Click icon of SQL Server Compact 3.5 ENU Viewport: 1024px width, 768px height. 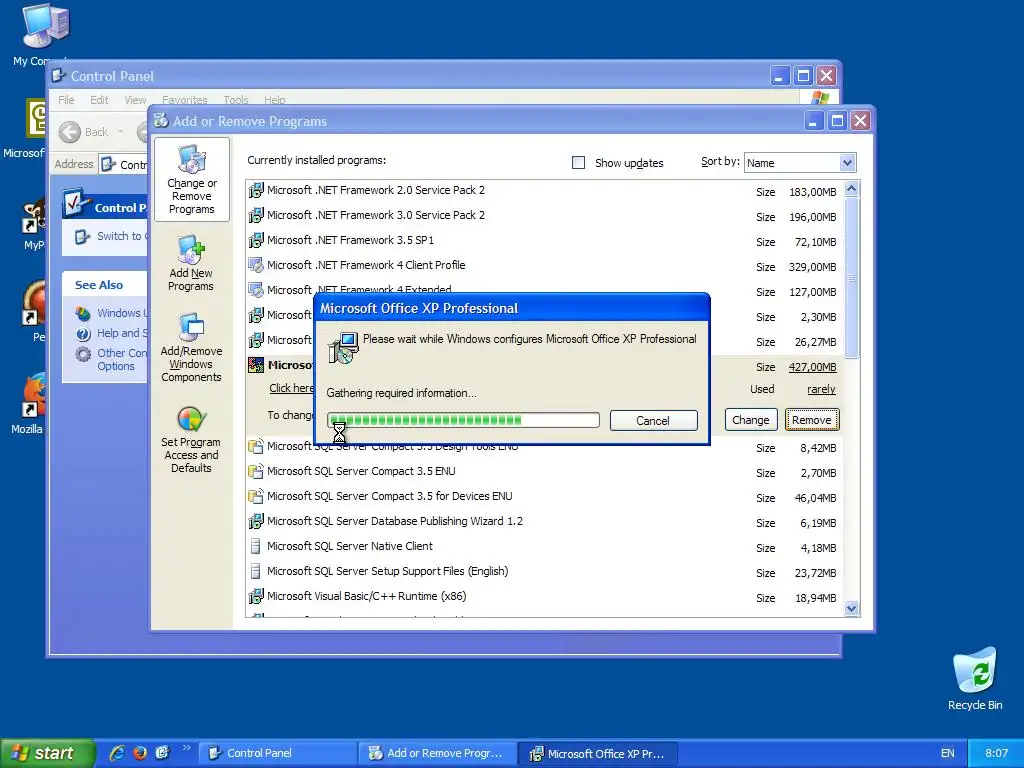(x=255, y=472)
